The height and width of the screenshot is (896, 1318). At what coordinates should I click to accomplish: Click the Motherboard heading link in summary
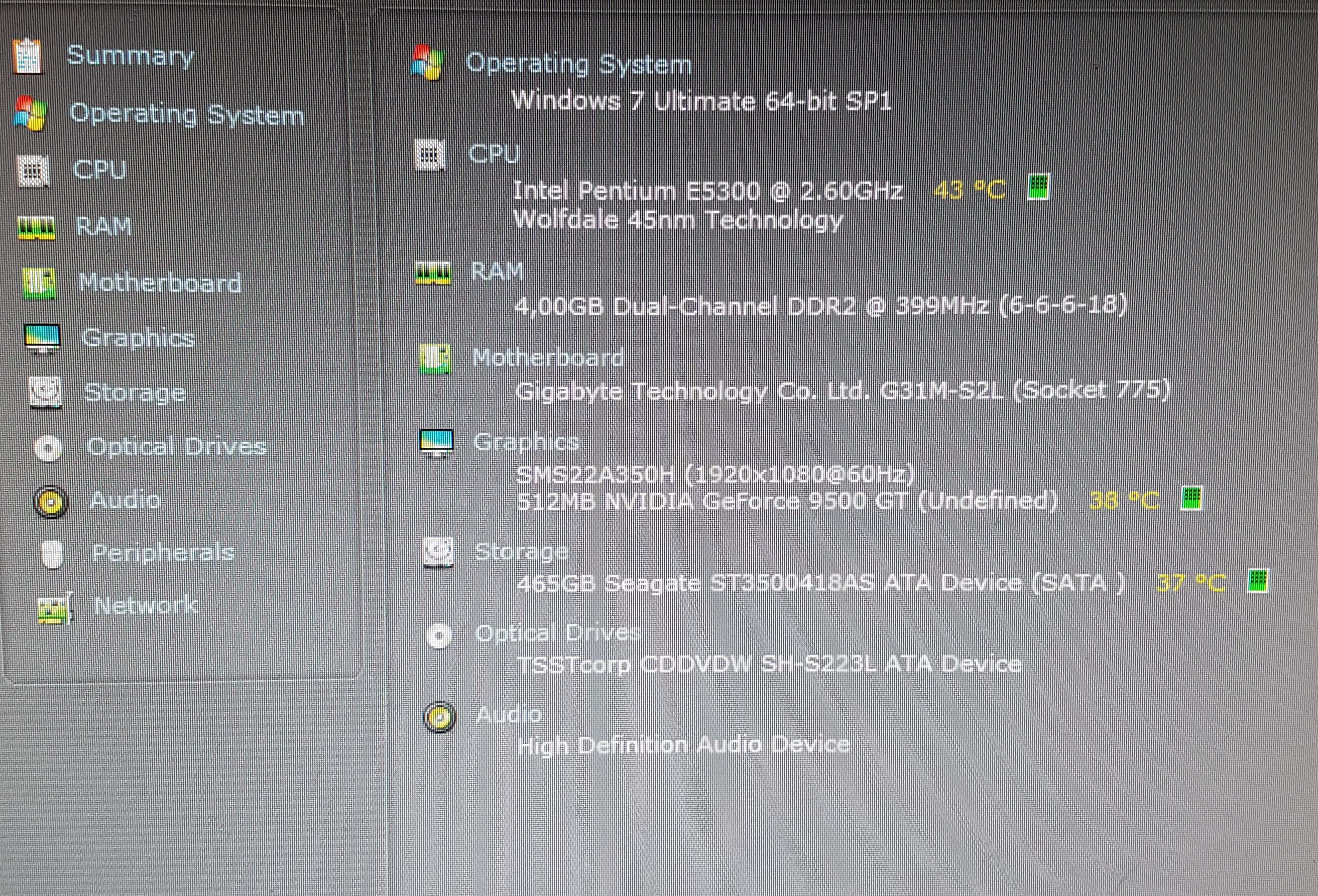549,358
